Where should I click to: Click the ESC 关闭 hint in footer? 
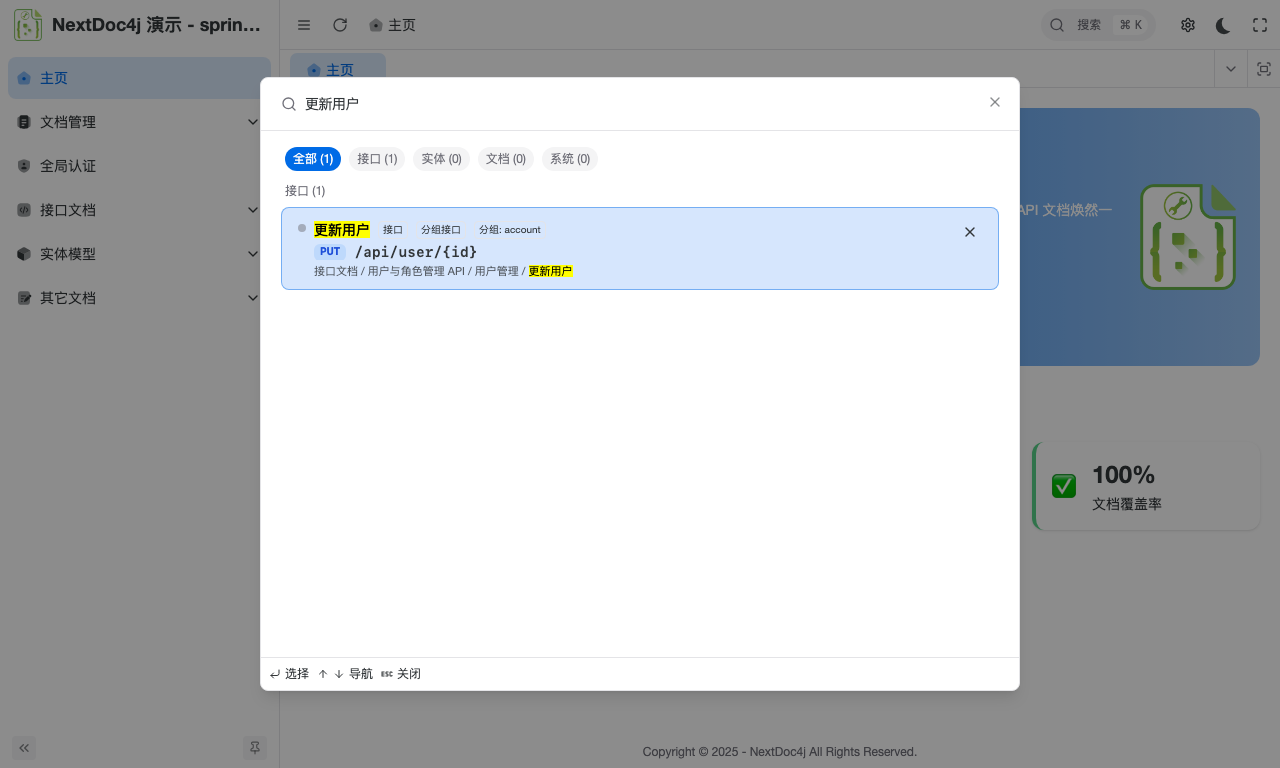click(x=401, y=674)
